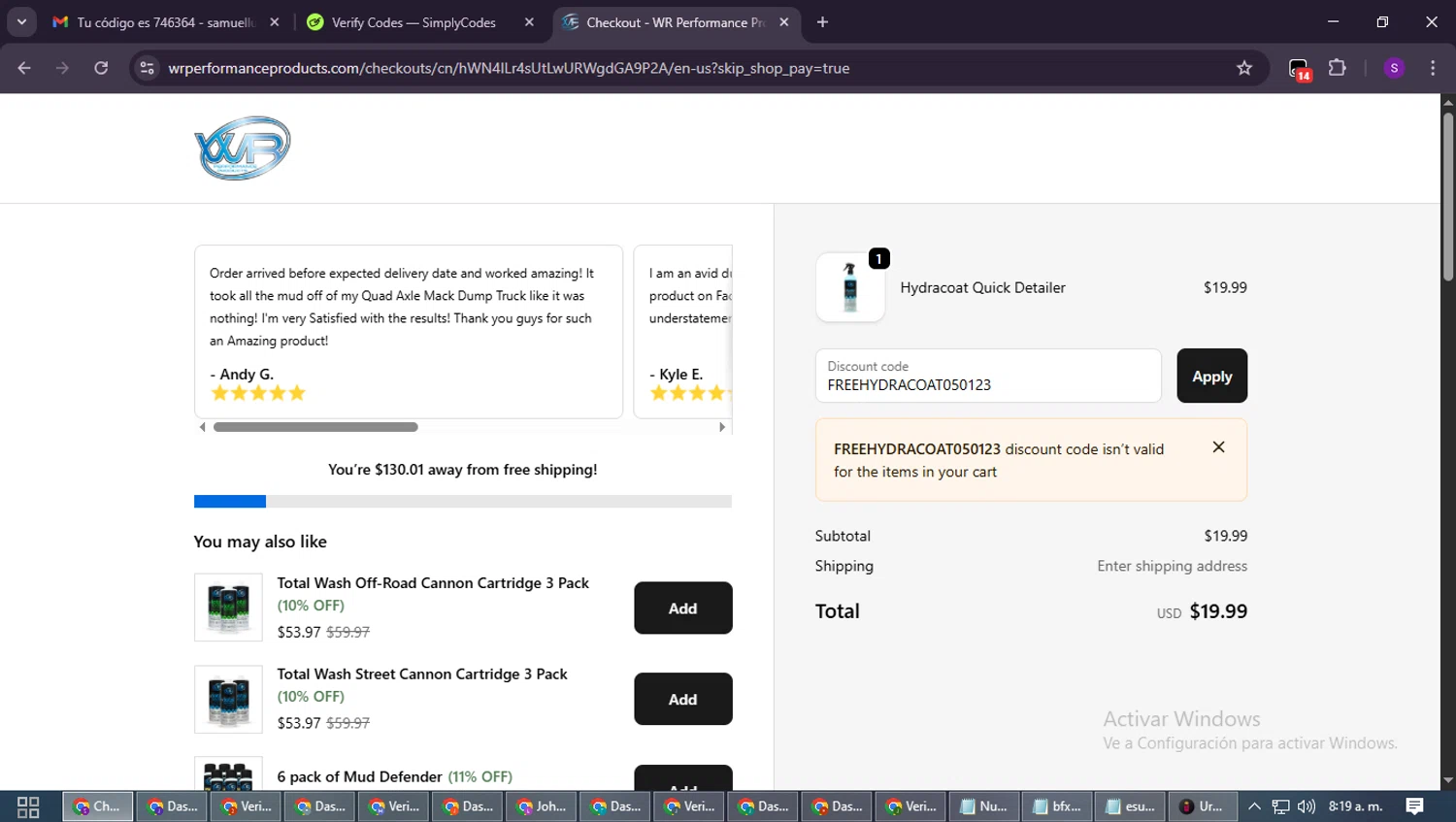Click the browser address bar URL
1456x822 pixels.
509,68
